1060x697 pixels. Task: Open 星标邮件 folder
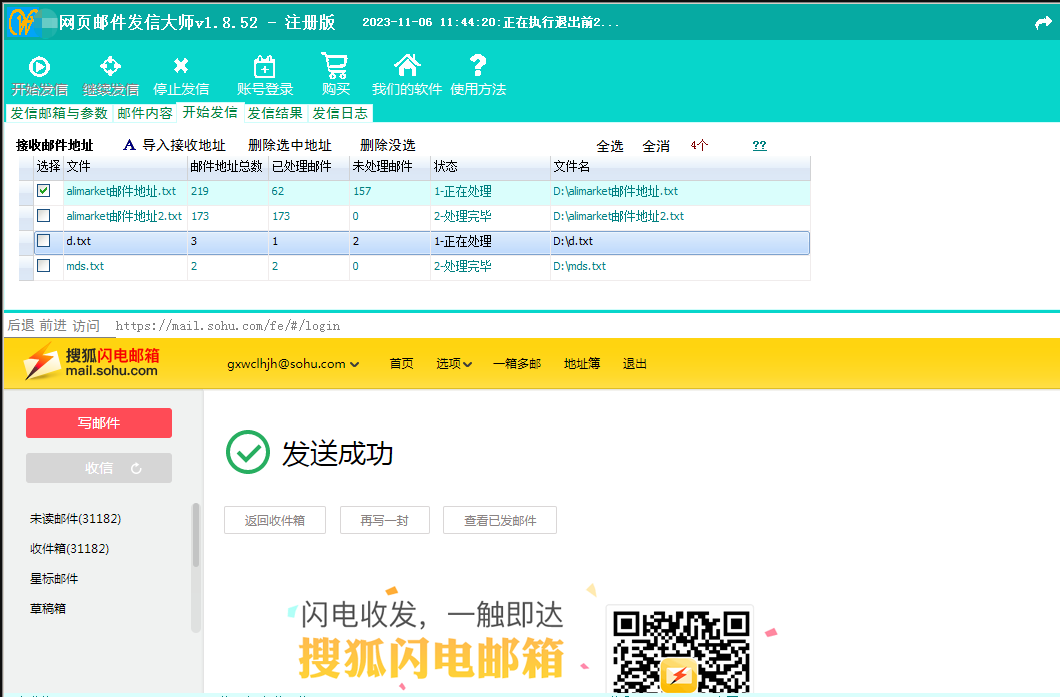(x=54, y=578)
